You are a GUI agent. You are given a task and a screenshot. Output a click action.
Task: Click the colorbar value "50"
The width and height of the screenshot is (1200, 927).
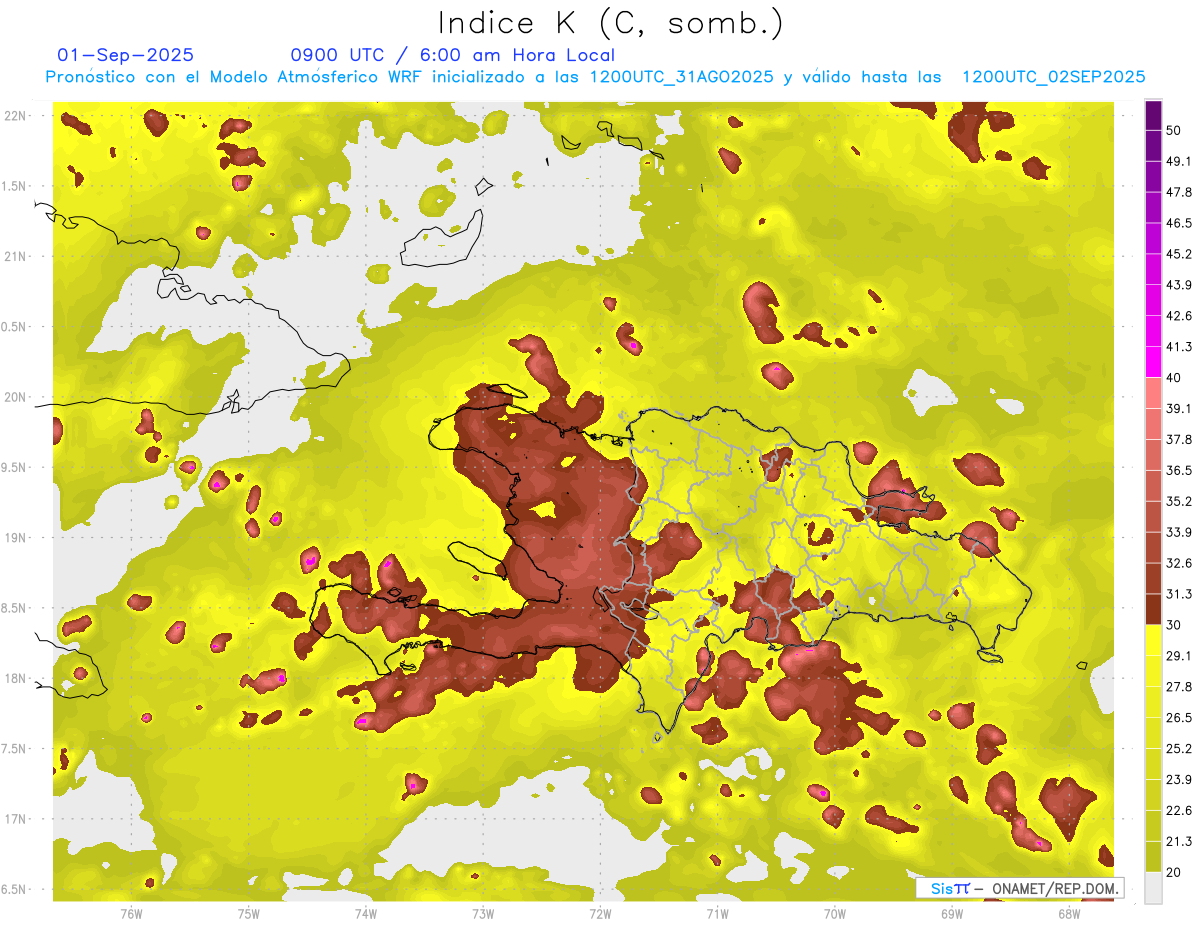pos(1175,131)
